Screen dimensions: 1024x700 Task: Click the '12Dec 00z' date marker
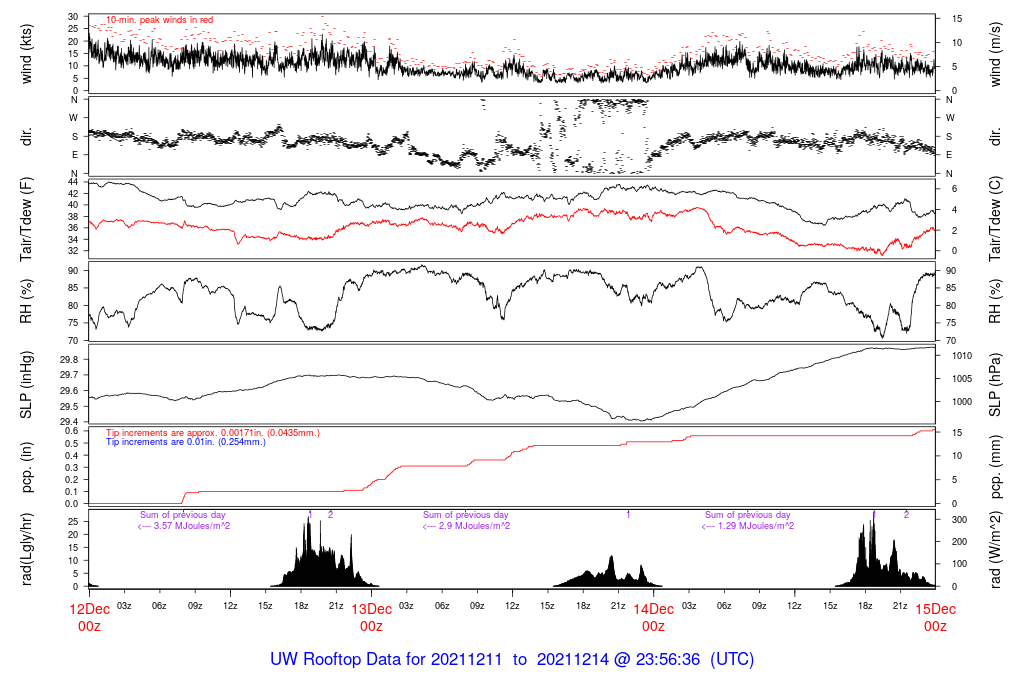(x=89, y=618)
